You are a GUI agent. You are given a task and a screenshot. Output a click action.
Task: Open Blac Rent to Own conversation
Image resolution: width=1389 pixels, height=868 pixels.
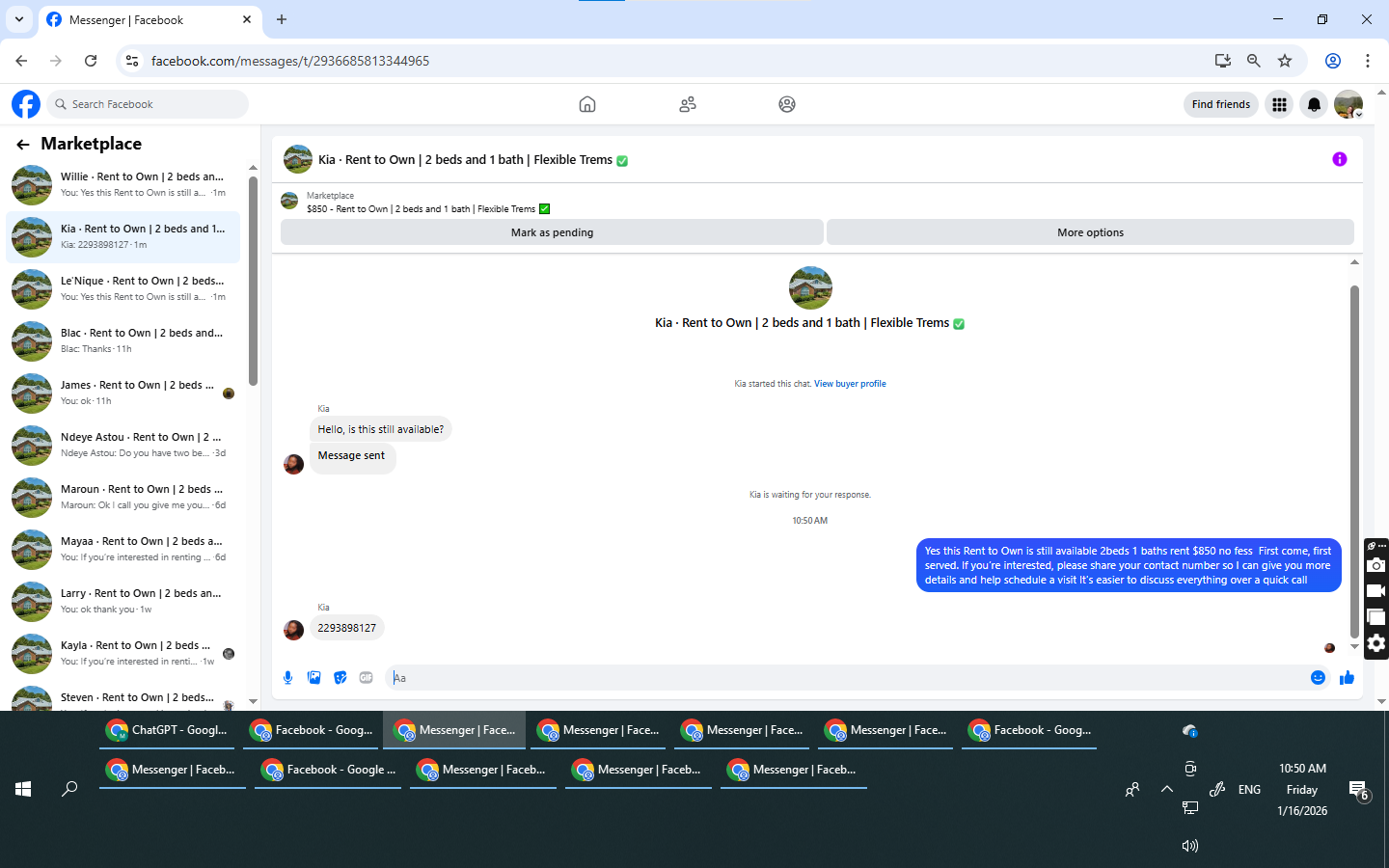(x=123, y=341)
